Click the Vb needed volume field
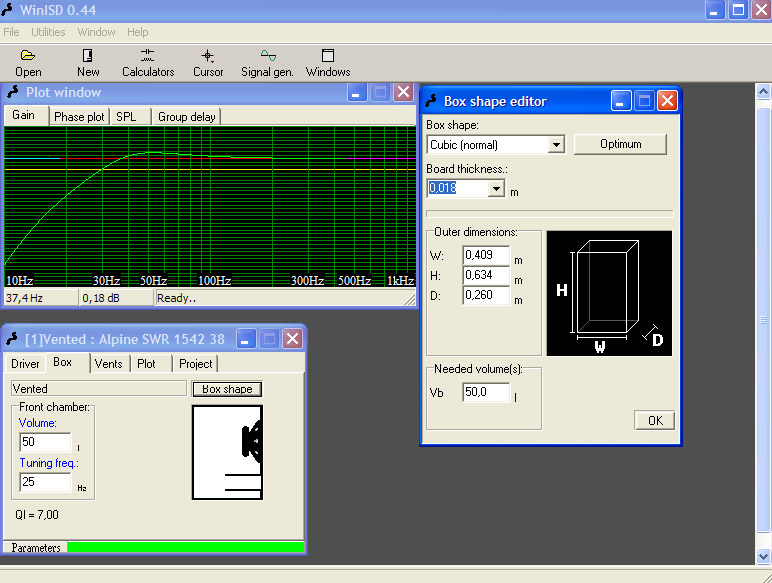Viewport: 772px width, 583px height. tap(486, 393)
